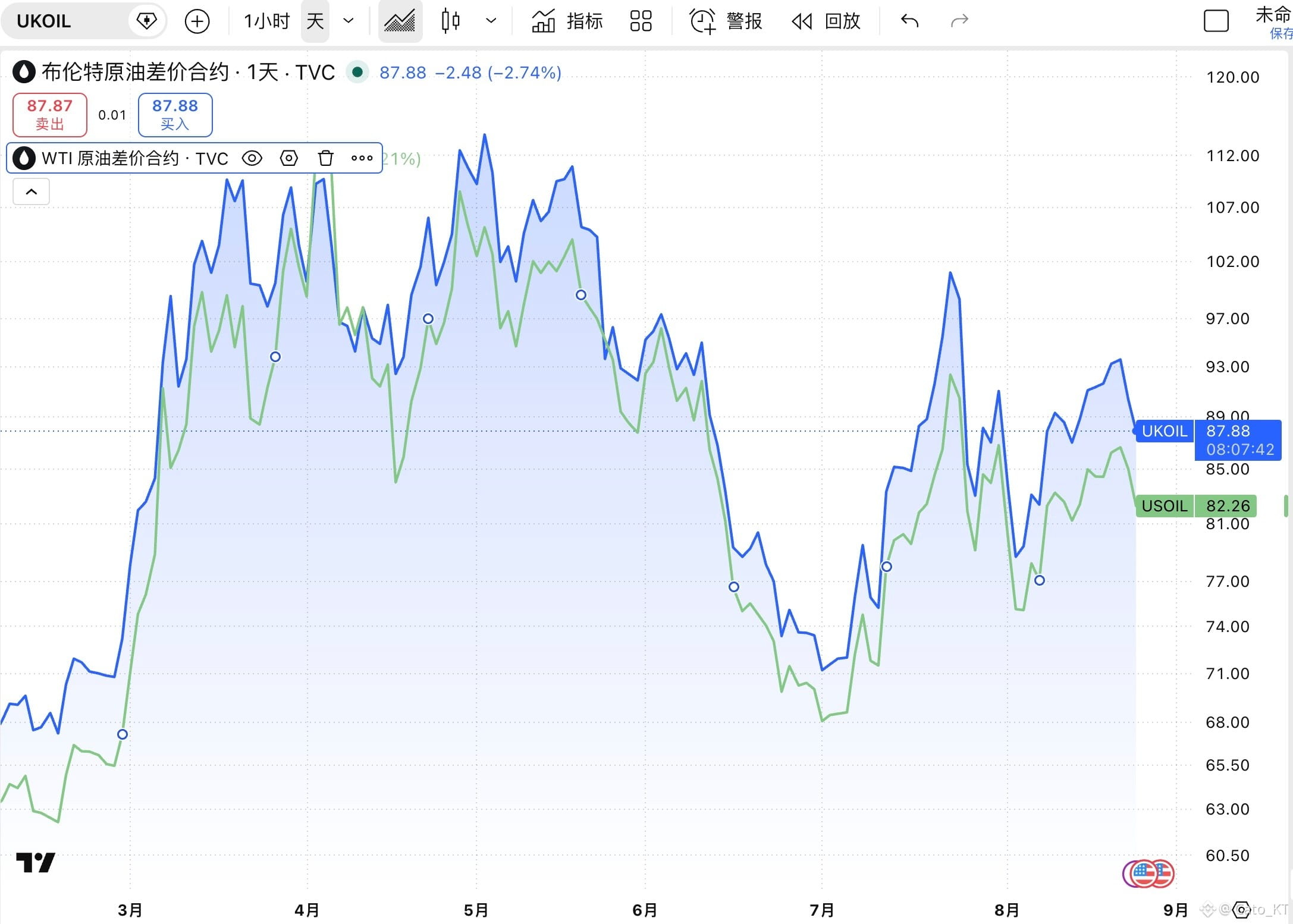Click the 112.00 price axis label

[1233, 156]
